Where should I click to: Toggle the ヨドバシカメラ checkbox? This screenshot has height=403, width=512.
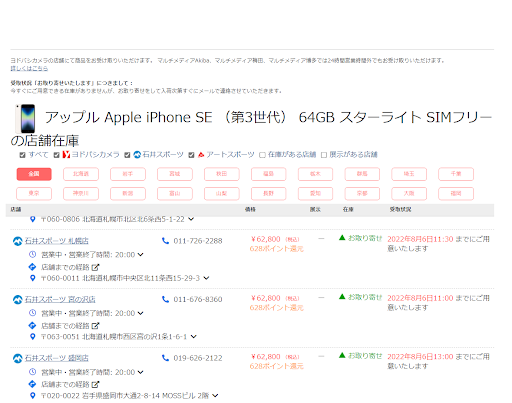[x=56, y=155]
